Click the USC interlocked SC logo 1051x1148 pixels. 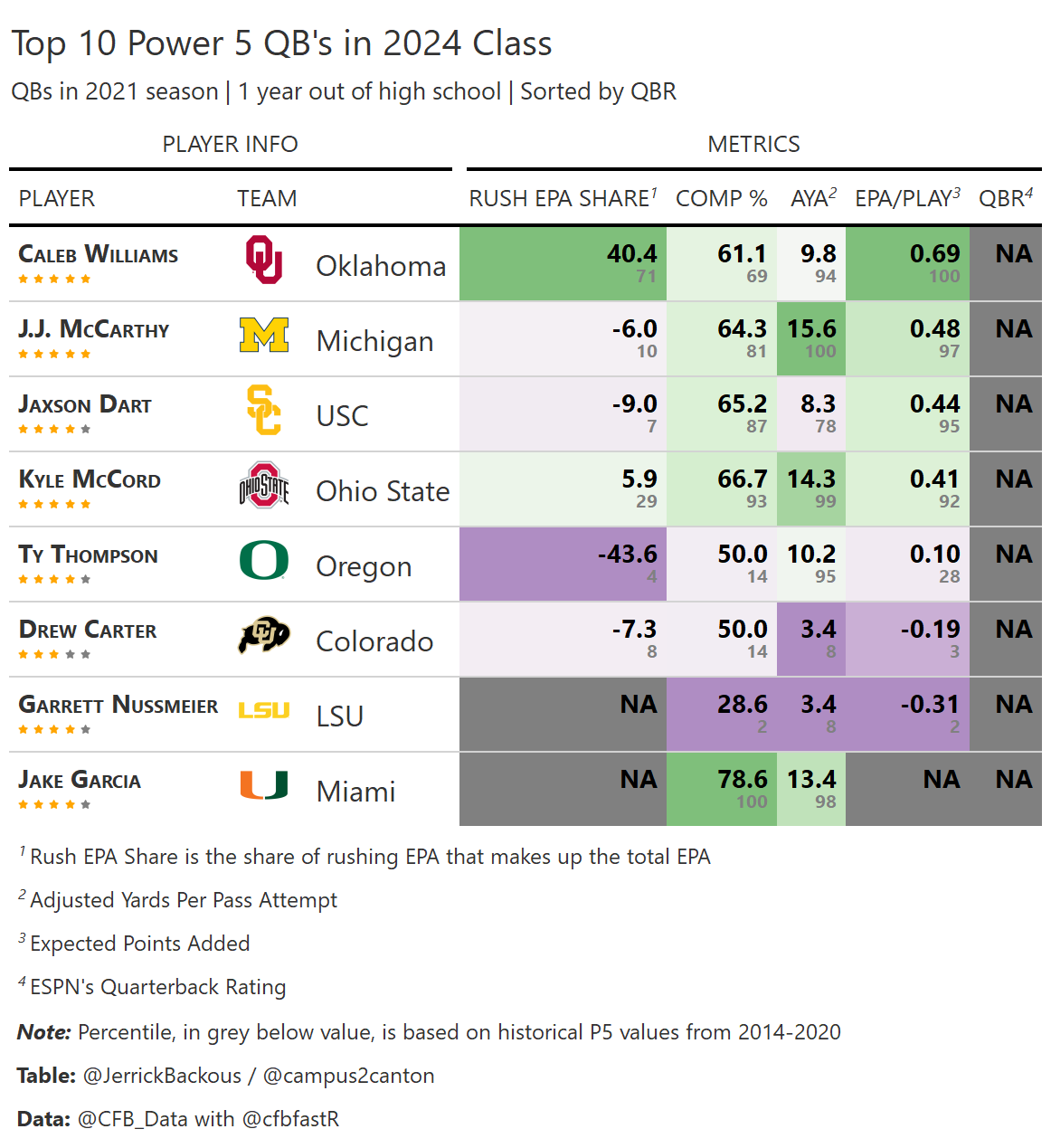click(x=264, y=411)
